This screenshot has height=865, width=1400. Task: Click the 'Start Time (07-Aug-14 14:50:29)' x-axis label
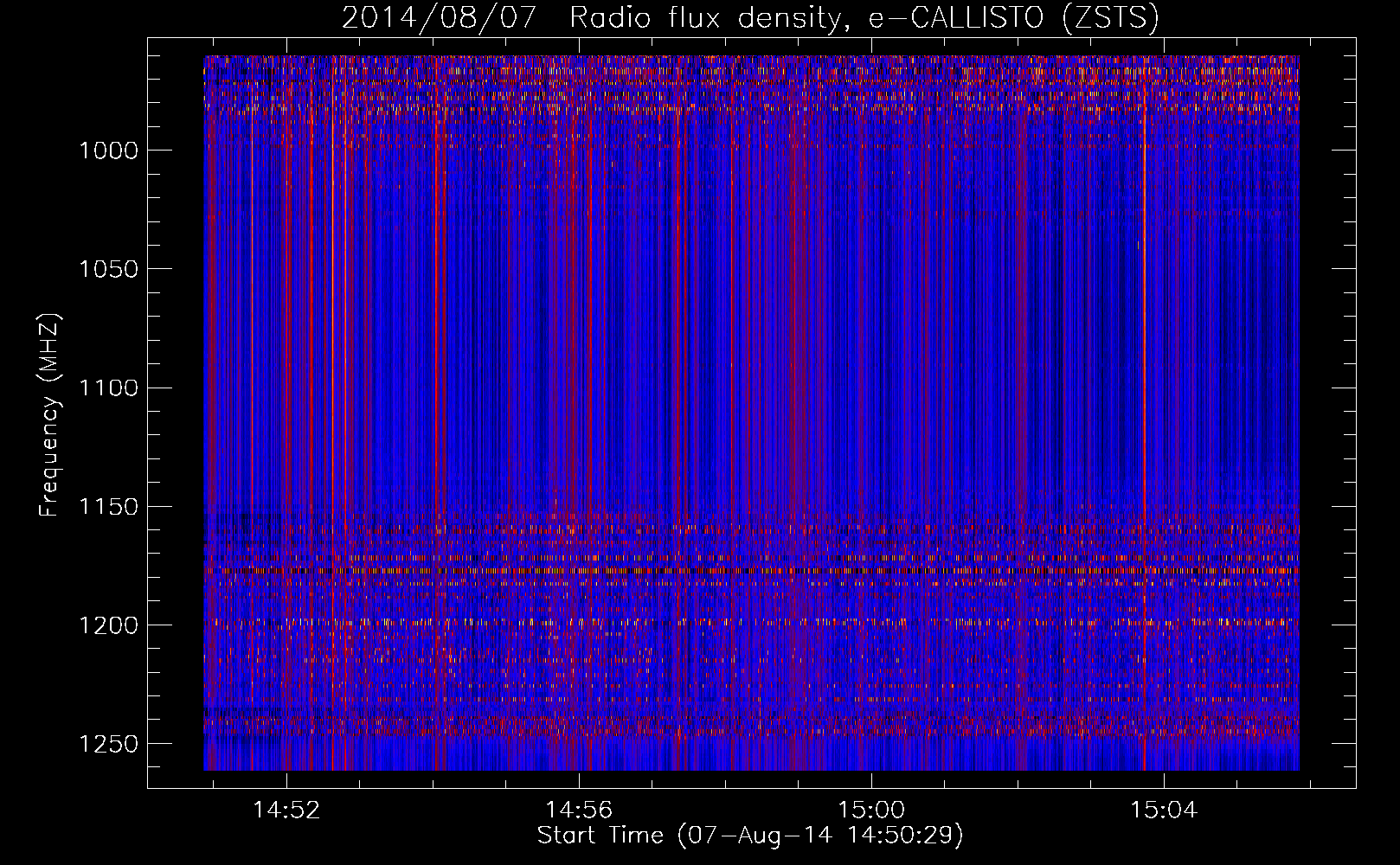click(750, 836)
